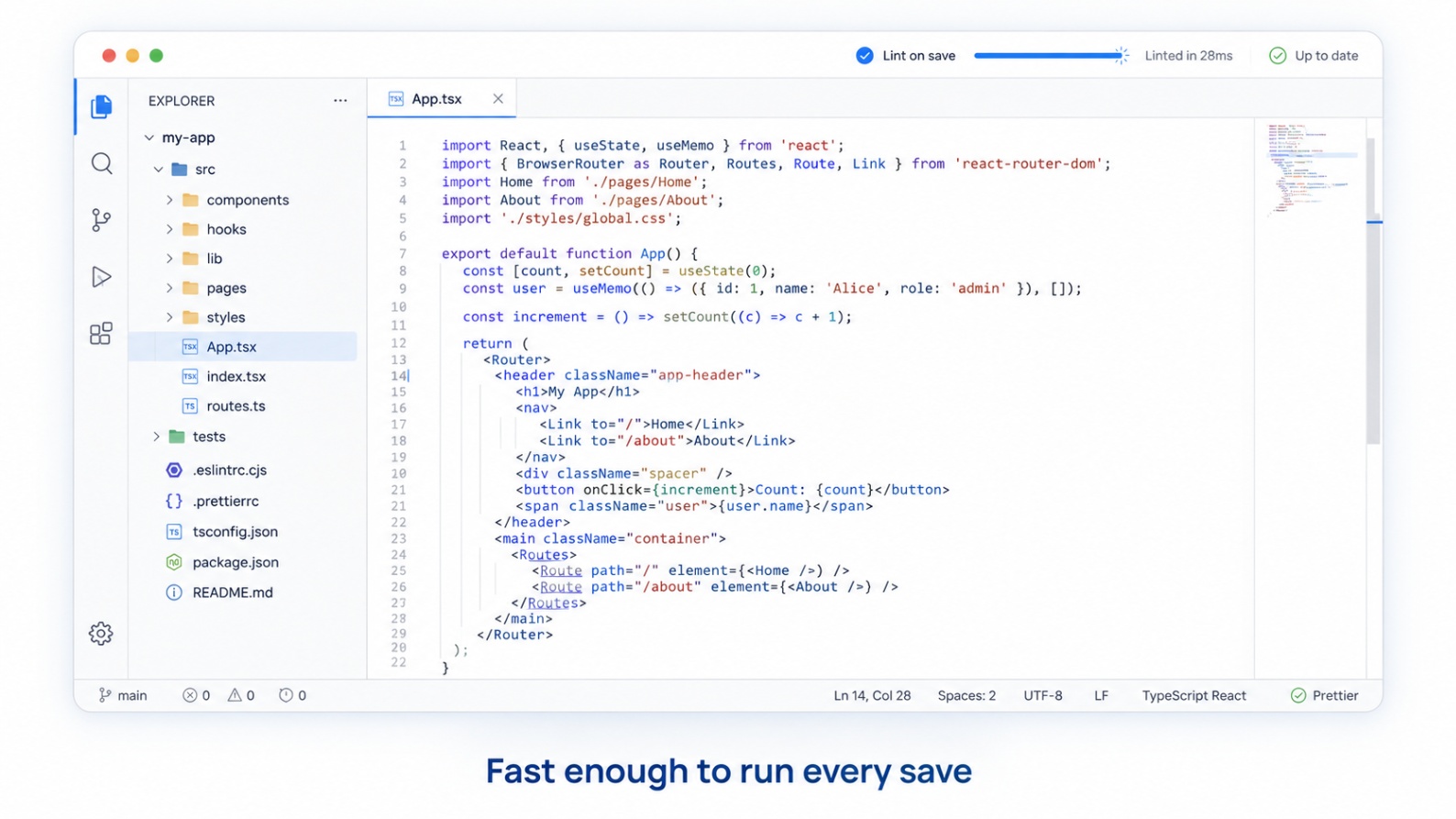Click the "Up to date" status text

[x=1326, y=56]
